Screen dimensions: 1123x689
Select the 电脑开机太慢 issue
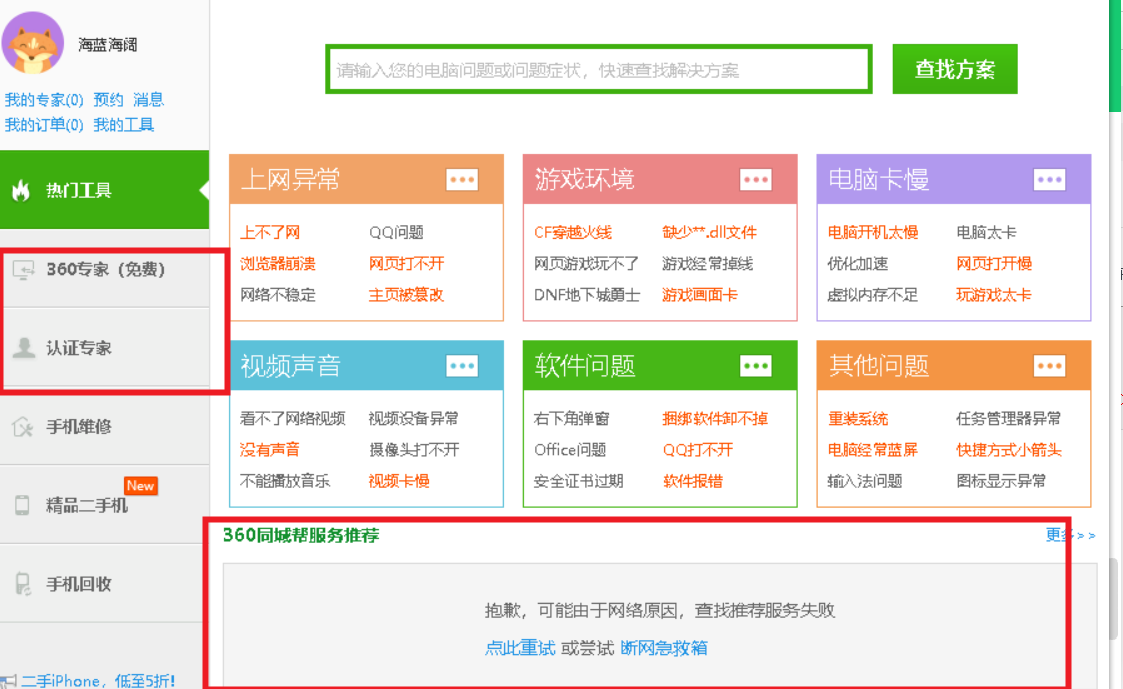click(872, 232)
